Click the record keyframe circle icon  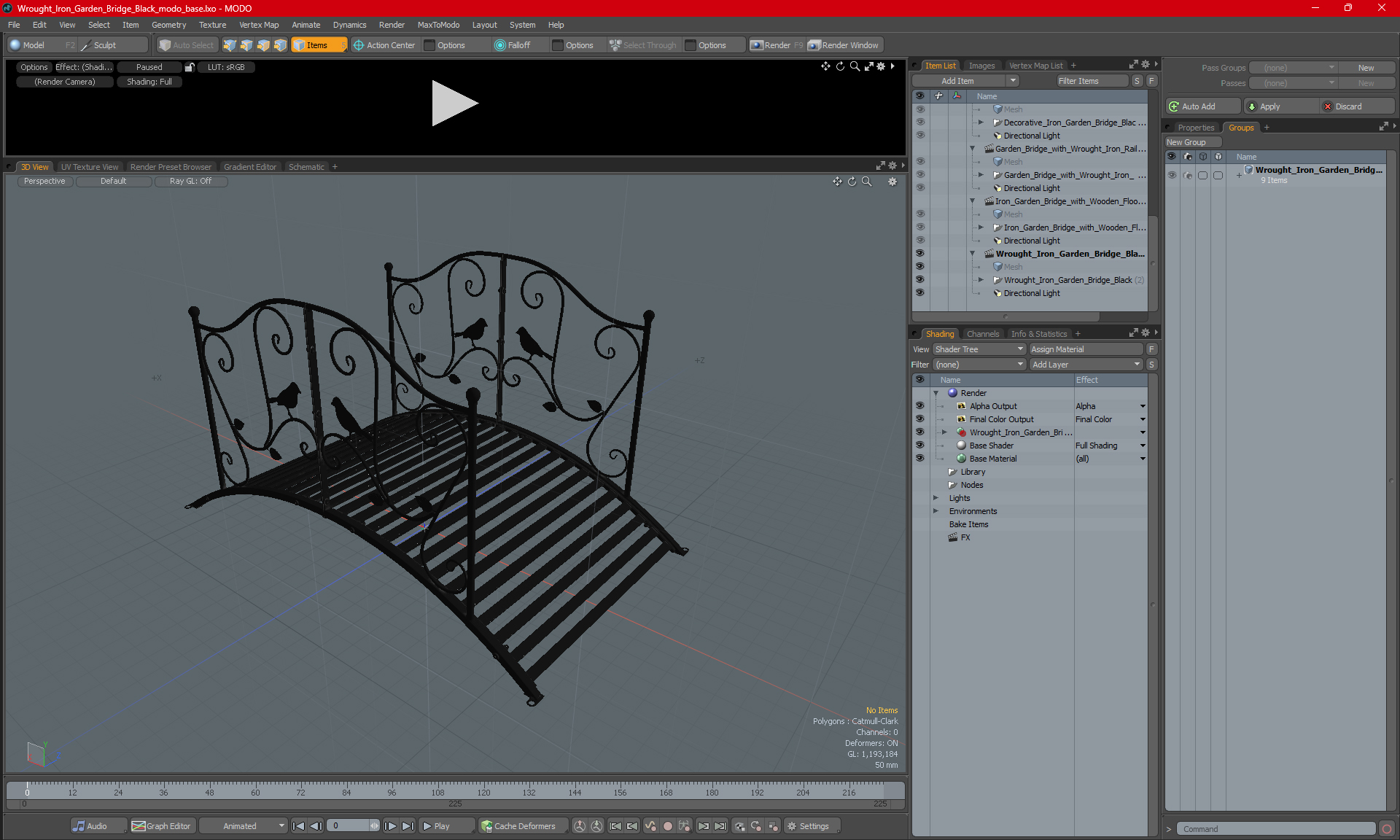pyautogui.click(x=667, y=826)
